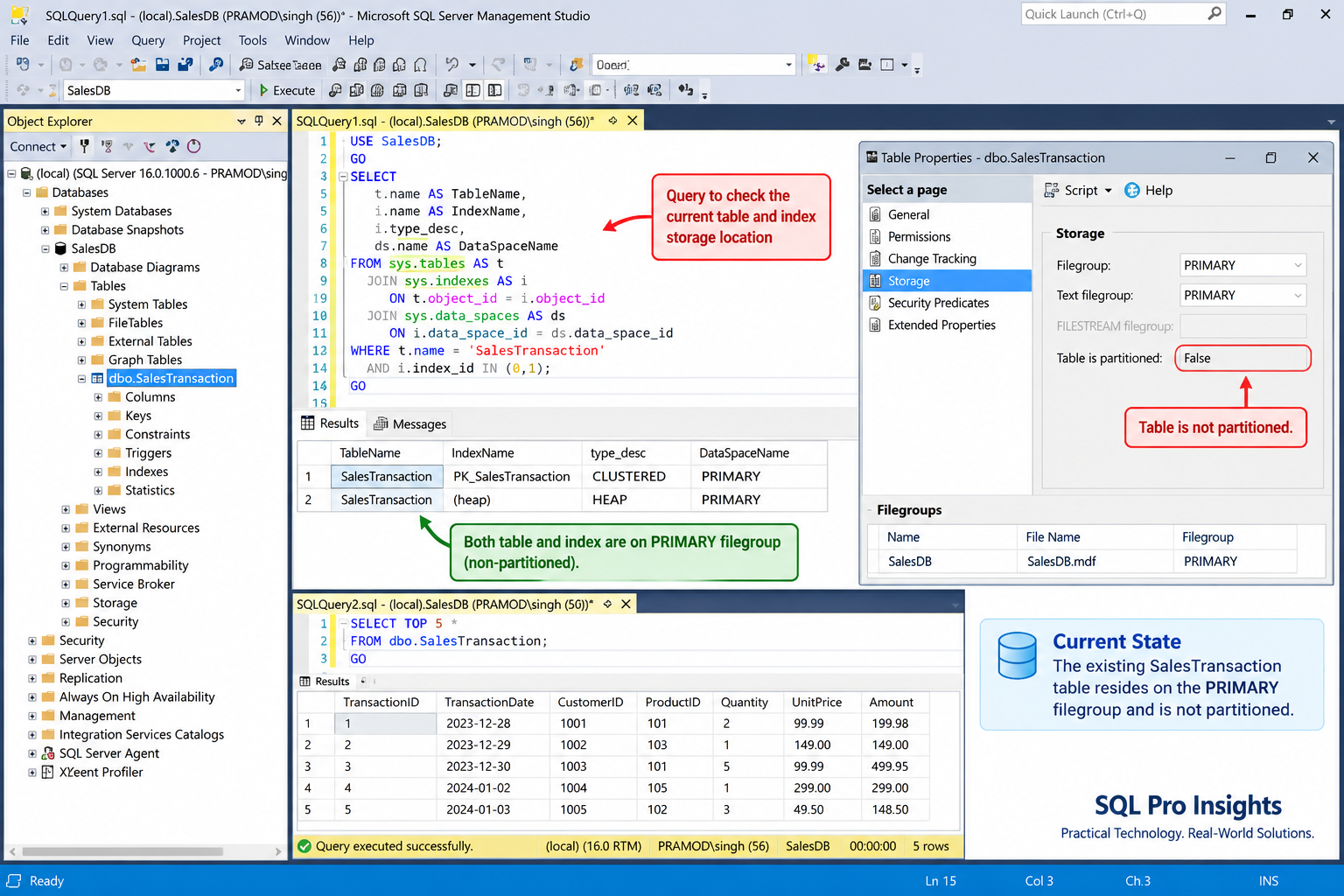Click the plug icon beside Connect
Viewport: 1344px width, 896px height.
(84, 146)
